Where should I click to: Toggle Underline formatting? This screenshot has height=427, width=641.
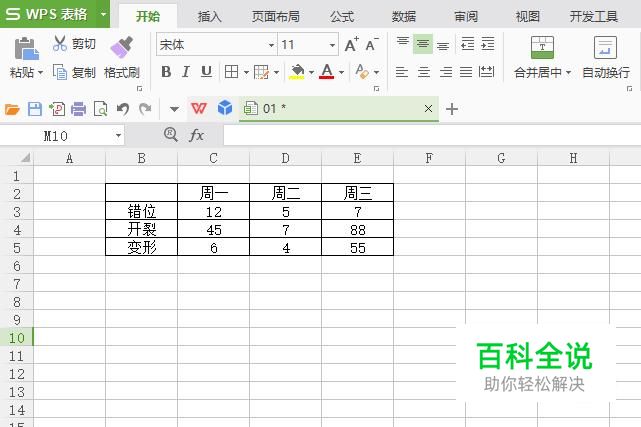click(x=206, y=72)
